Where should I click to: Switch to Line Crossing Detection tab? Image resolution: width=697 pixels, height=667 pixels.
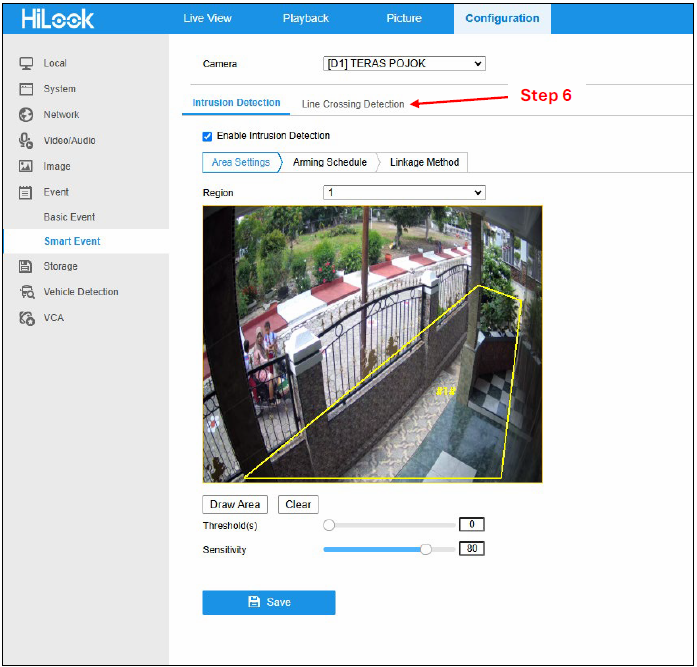(353, 104)
